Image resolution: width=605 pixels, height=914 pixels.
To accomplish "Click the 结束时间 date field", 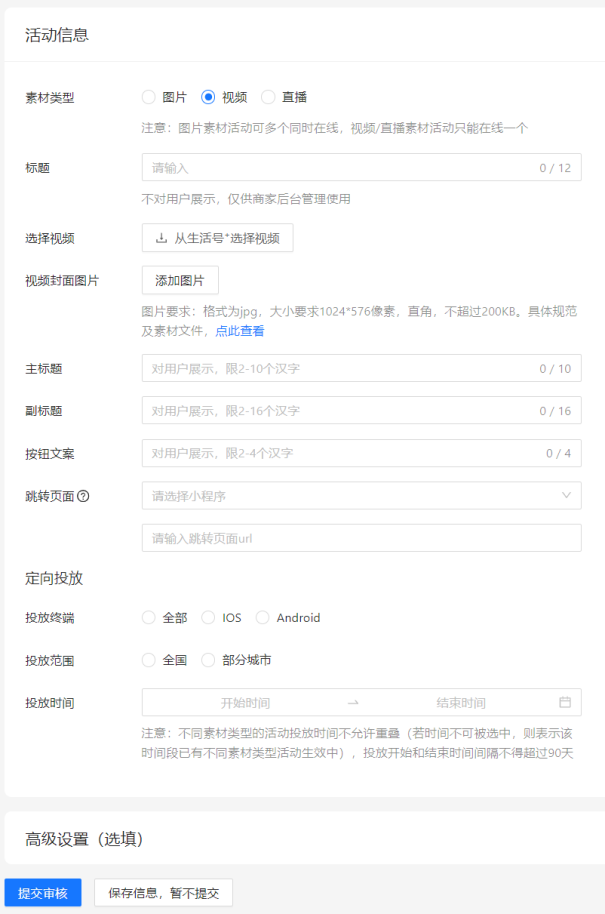I will (461, 703).
